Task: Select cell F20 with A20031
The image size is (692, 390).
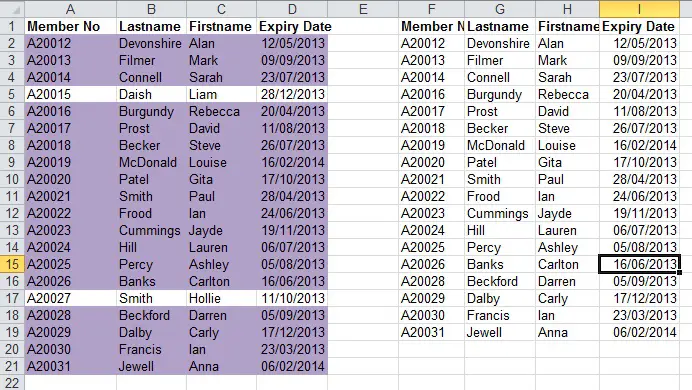Action: [x=431, y=332]
